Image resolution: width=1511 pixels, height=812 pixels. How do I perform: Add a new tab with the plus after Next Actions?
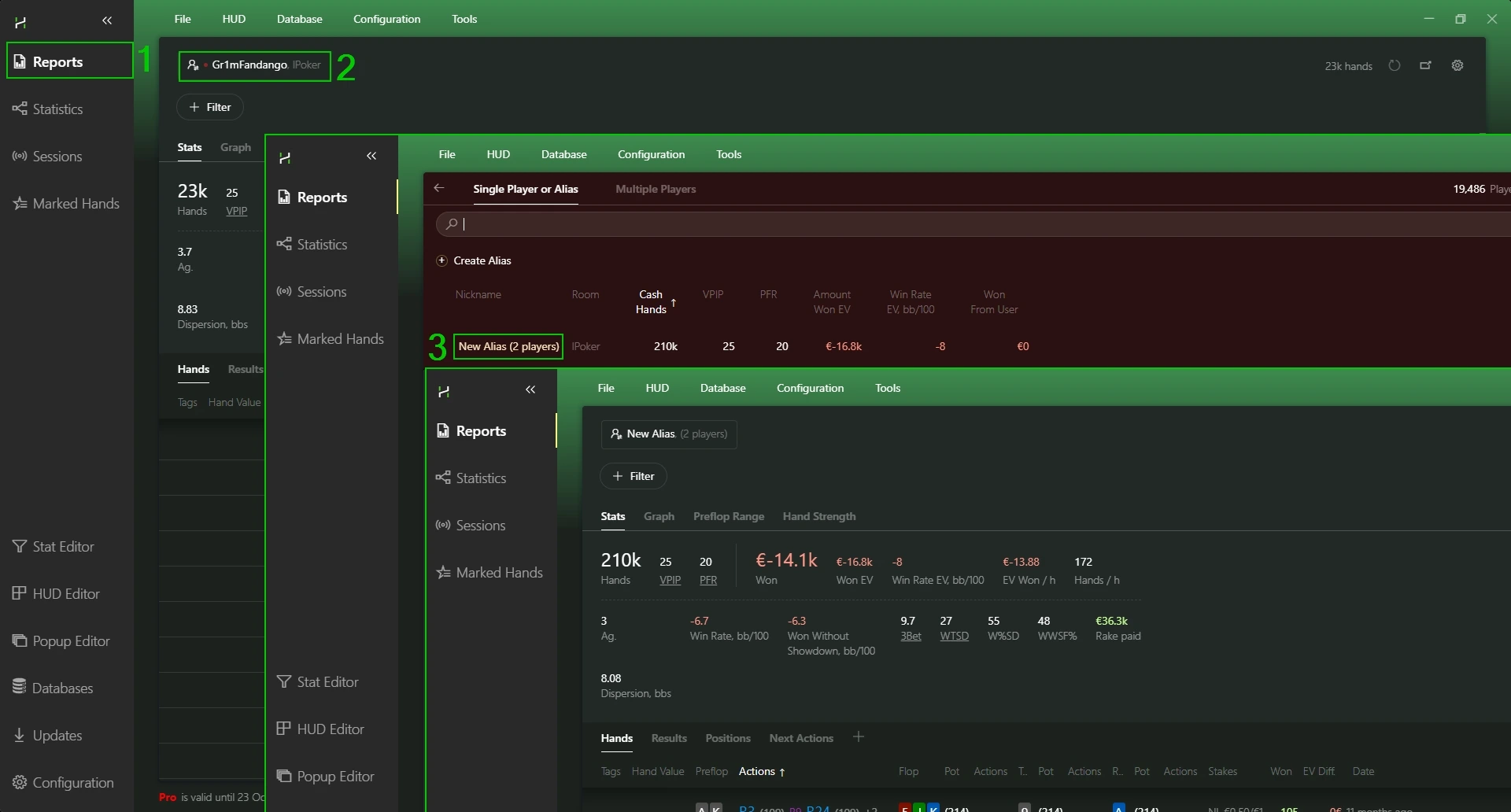point(859,737)
